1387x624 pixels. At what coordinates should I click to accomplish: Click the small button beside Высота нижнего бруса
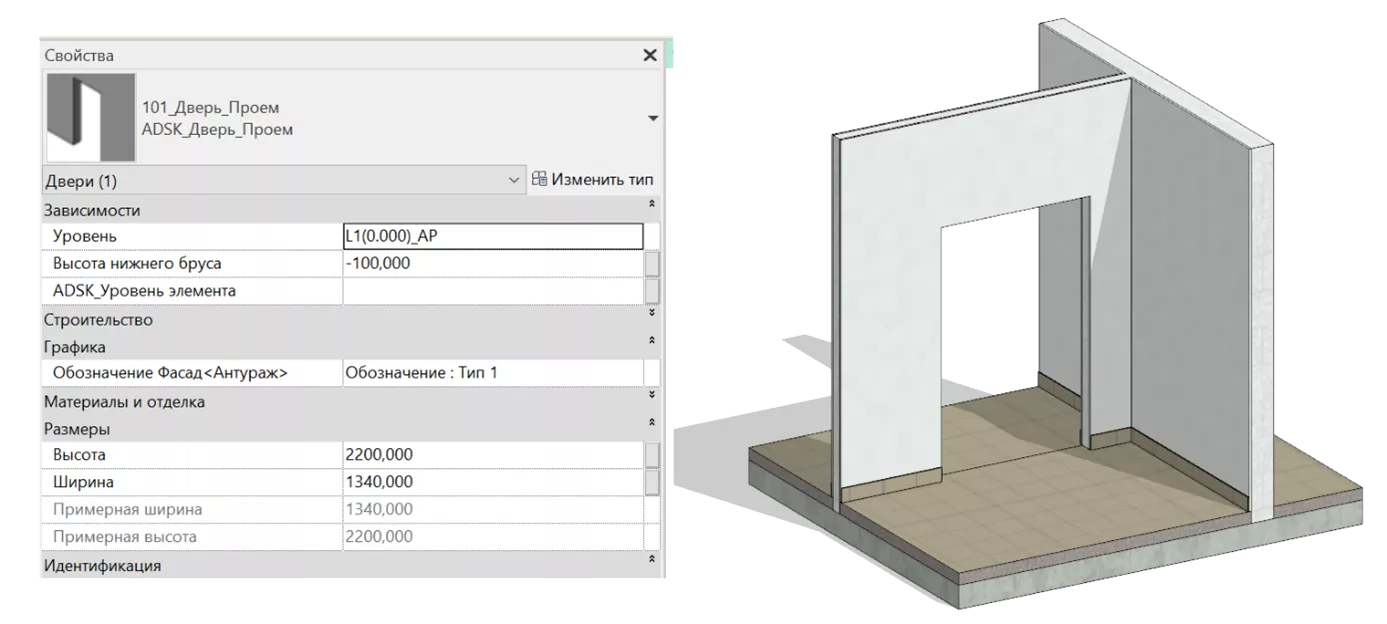tap(652, 264)
